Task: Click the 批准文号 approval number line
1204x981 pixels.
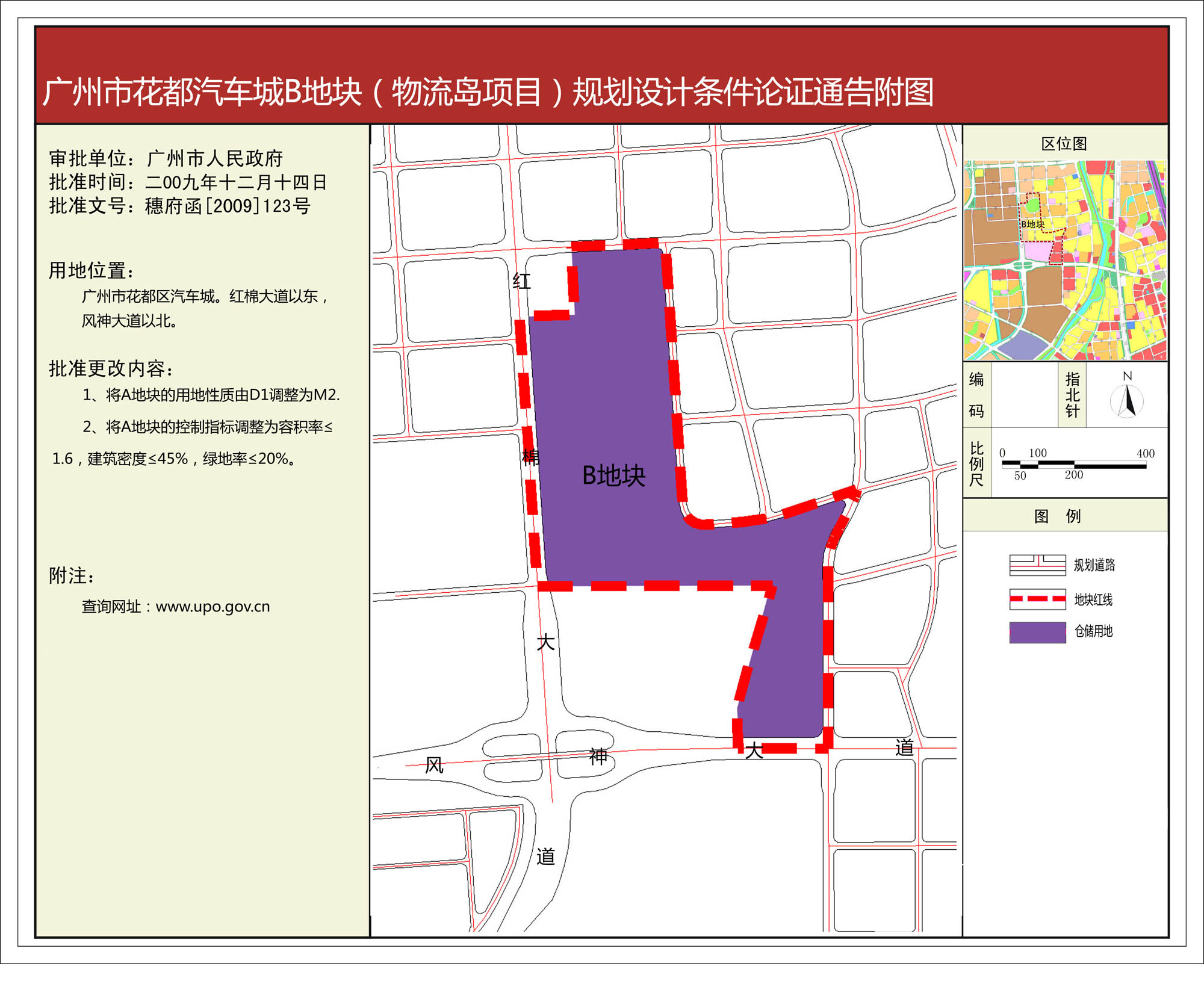Action: 179,206
